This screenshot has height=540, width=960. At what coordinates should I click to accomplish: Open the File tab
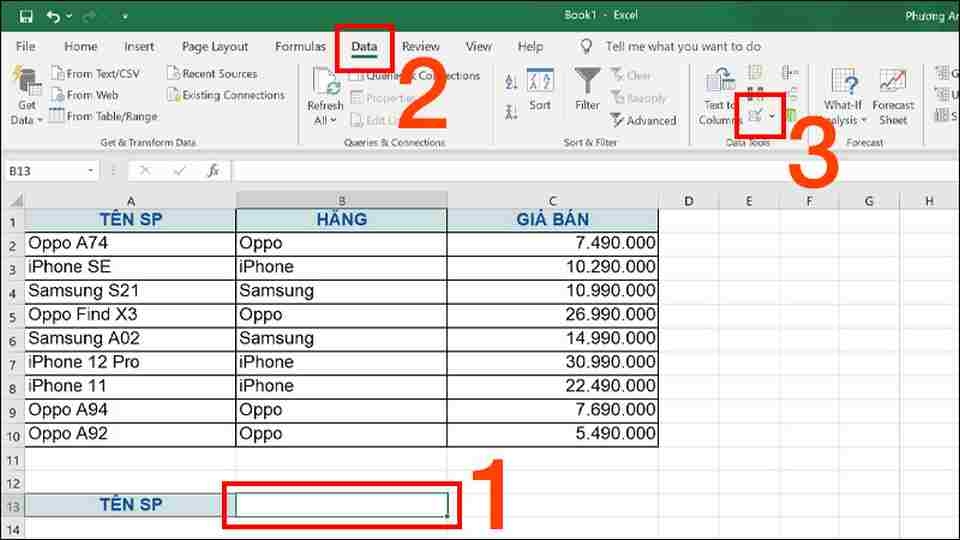point(26,47)
